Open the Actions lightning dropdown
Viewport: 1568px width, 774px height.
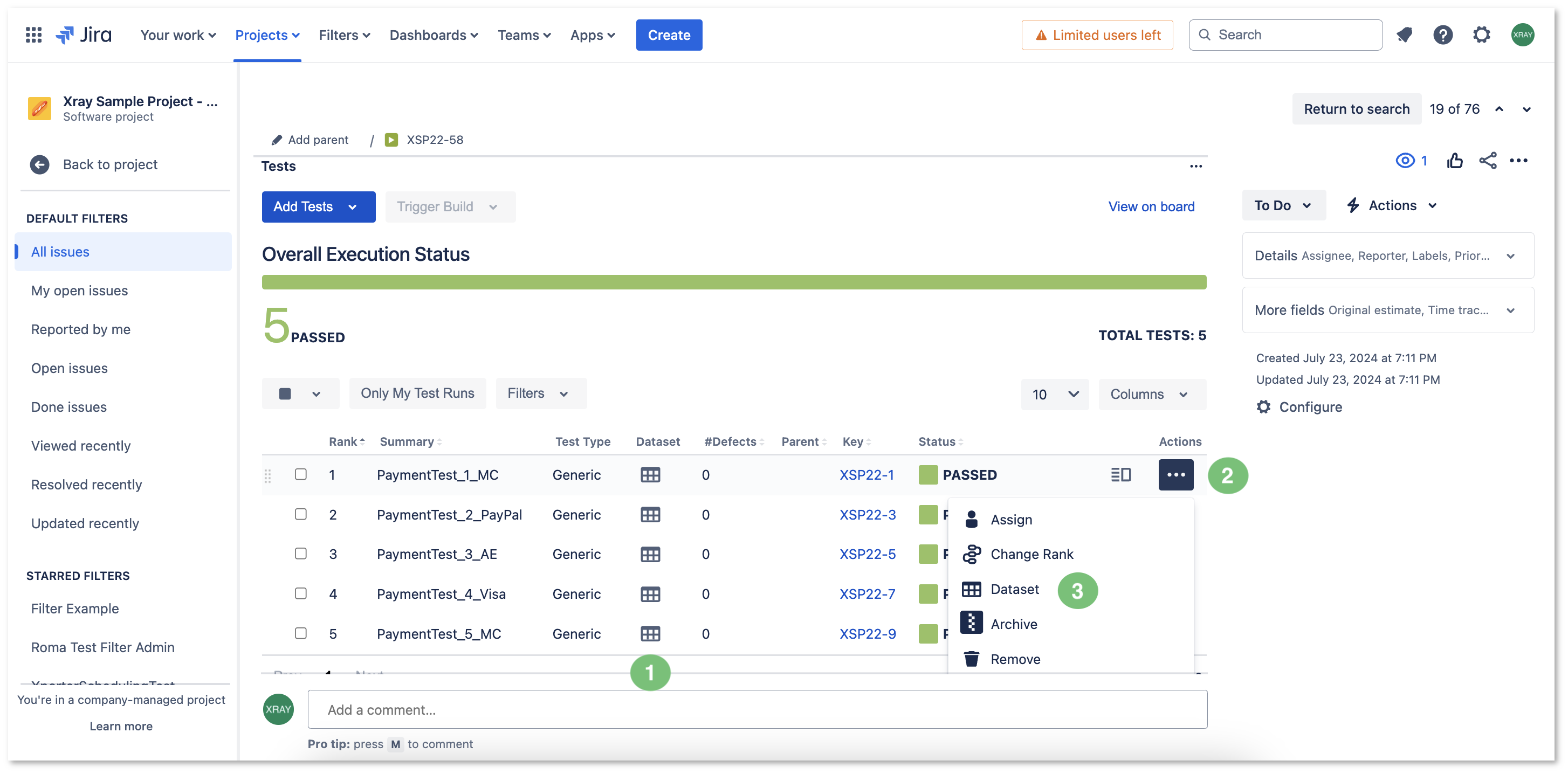coord(1392,206)
